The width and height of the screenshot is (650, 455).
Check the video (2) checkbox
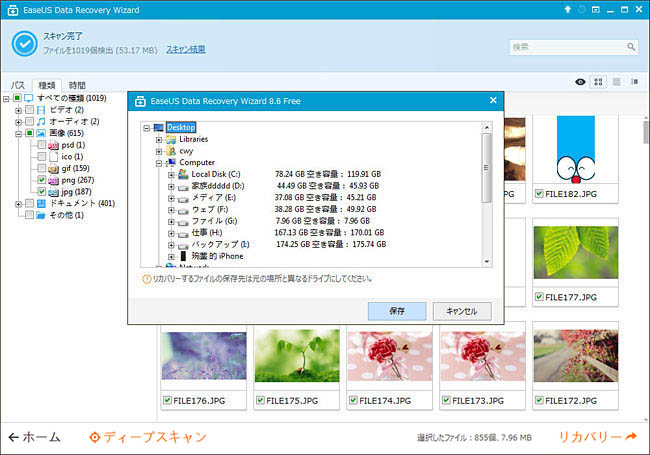point(29,110)
